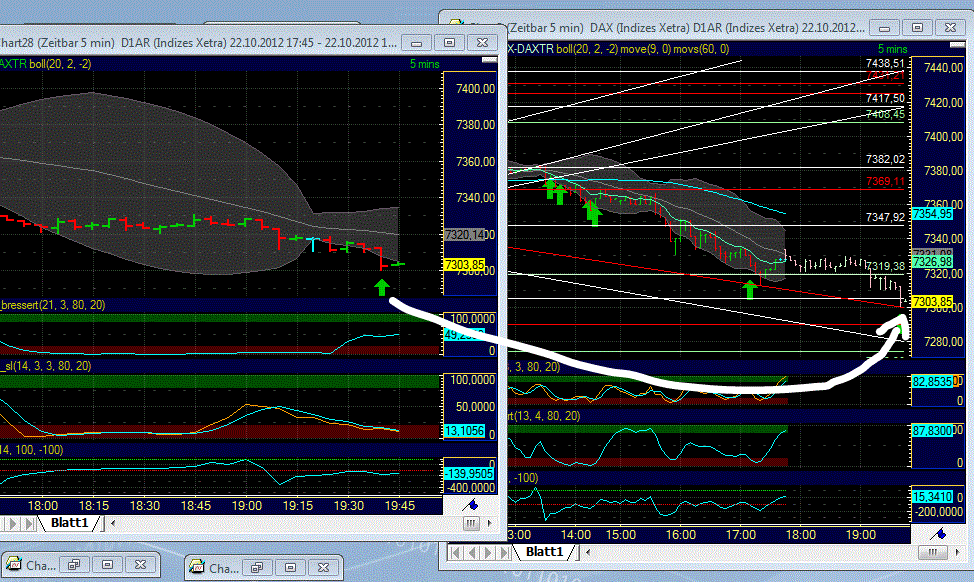Select the blue pushpin icon below the DAX chart

pyautogui.click(x=939, y=534)
